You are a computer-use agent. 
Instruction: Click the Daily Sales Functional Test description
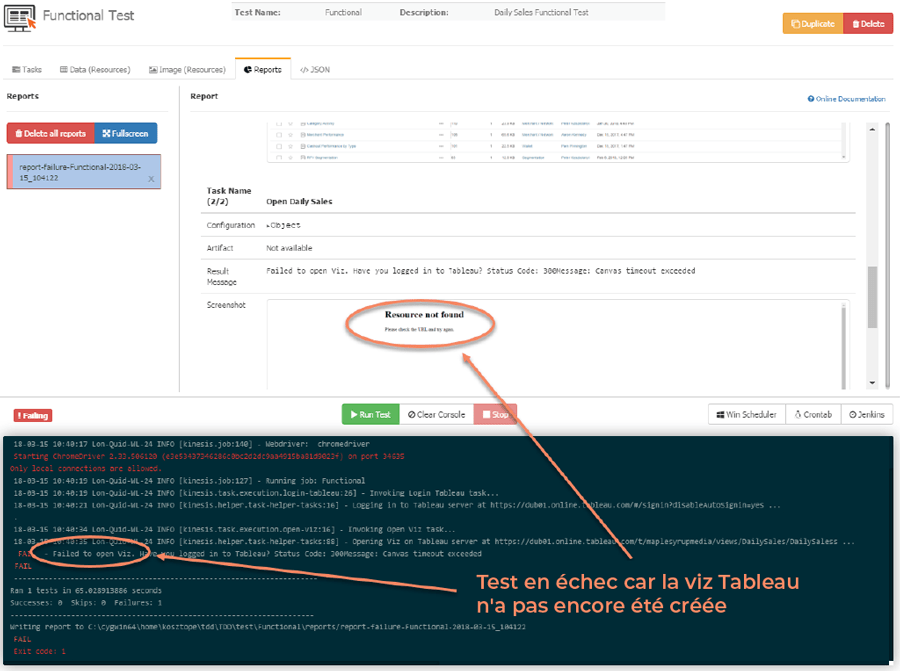point(541,12)
